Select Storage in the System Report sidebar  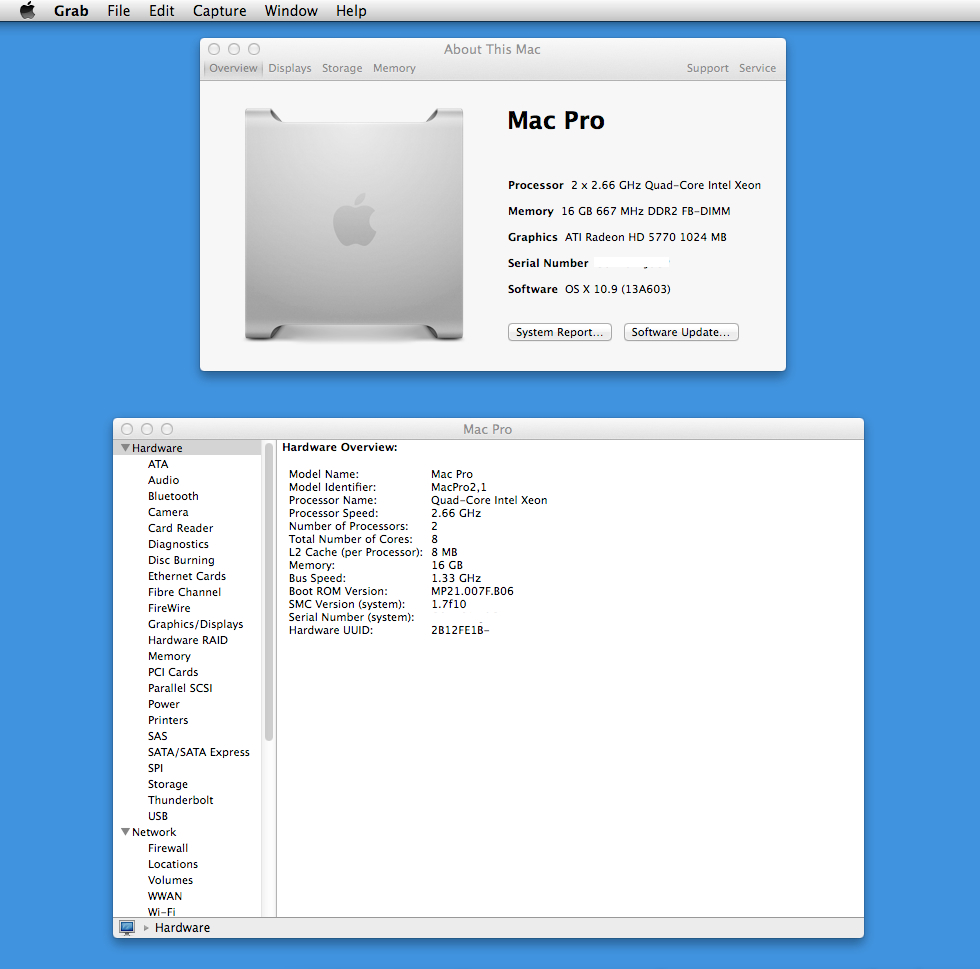click(x=168, y=784)
